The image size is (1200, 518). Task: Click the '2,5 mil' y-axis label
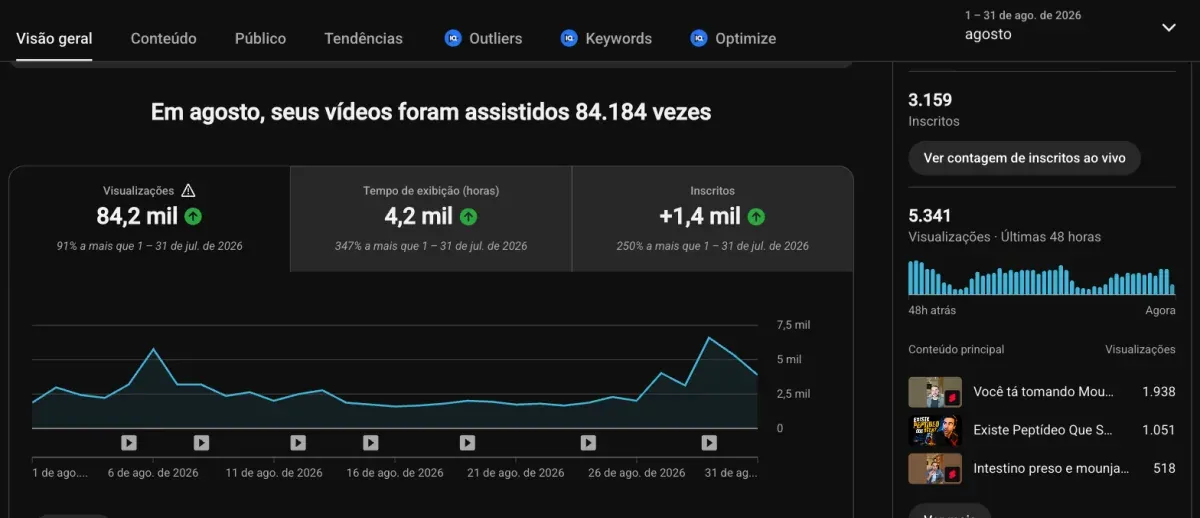[794, 394]
